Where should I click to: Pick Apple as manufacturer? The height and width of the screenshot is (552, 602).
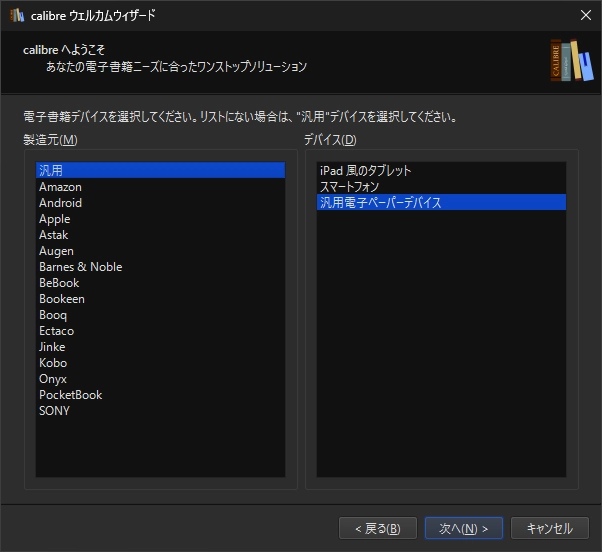[160, 219]
